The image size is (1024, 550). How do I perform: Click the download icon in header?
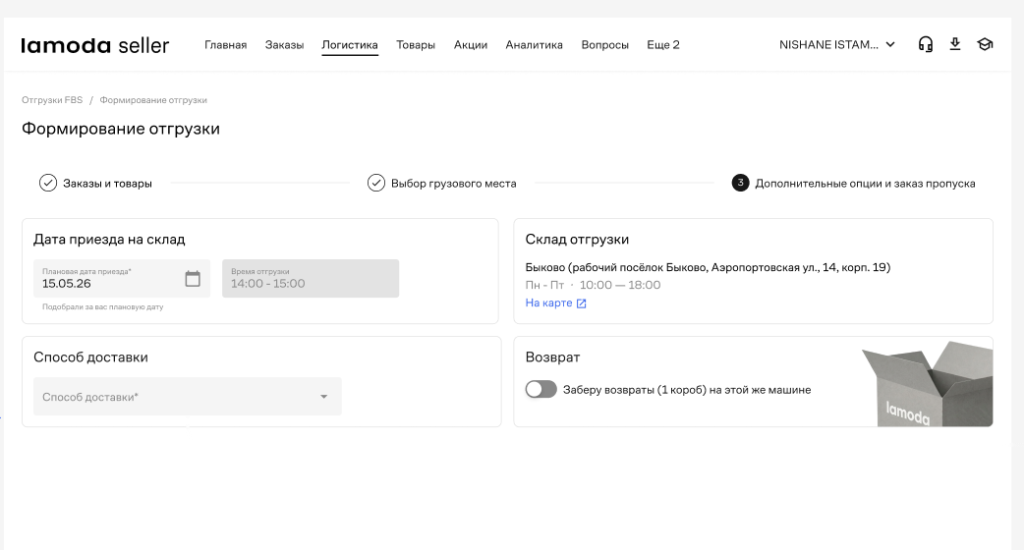[x=955, y=44]
